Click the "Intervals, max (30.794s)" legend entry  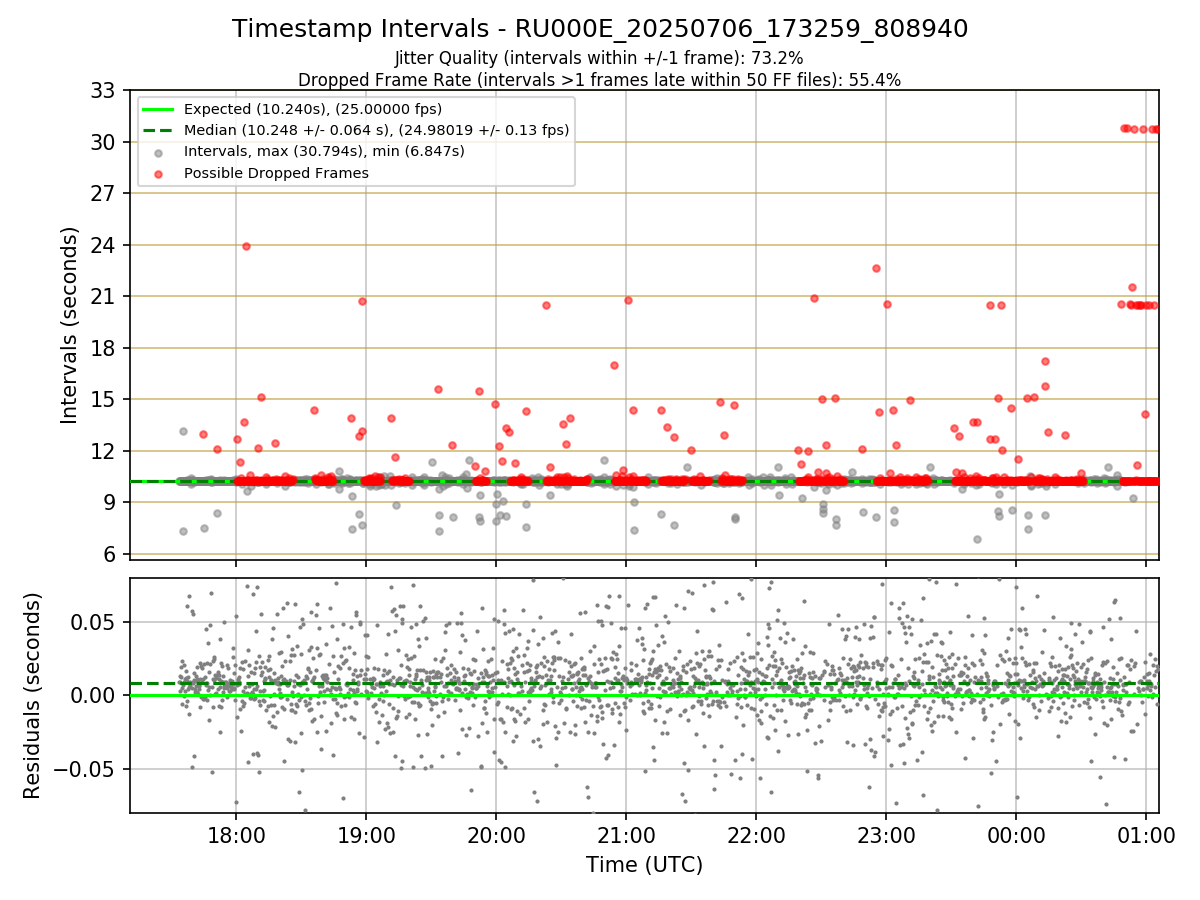click(x=324, y=151)
